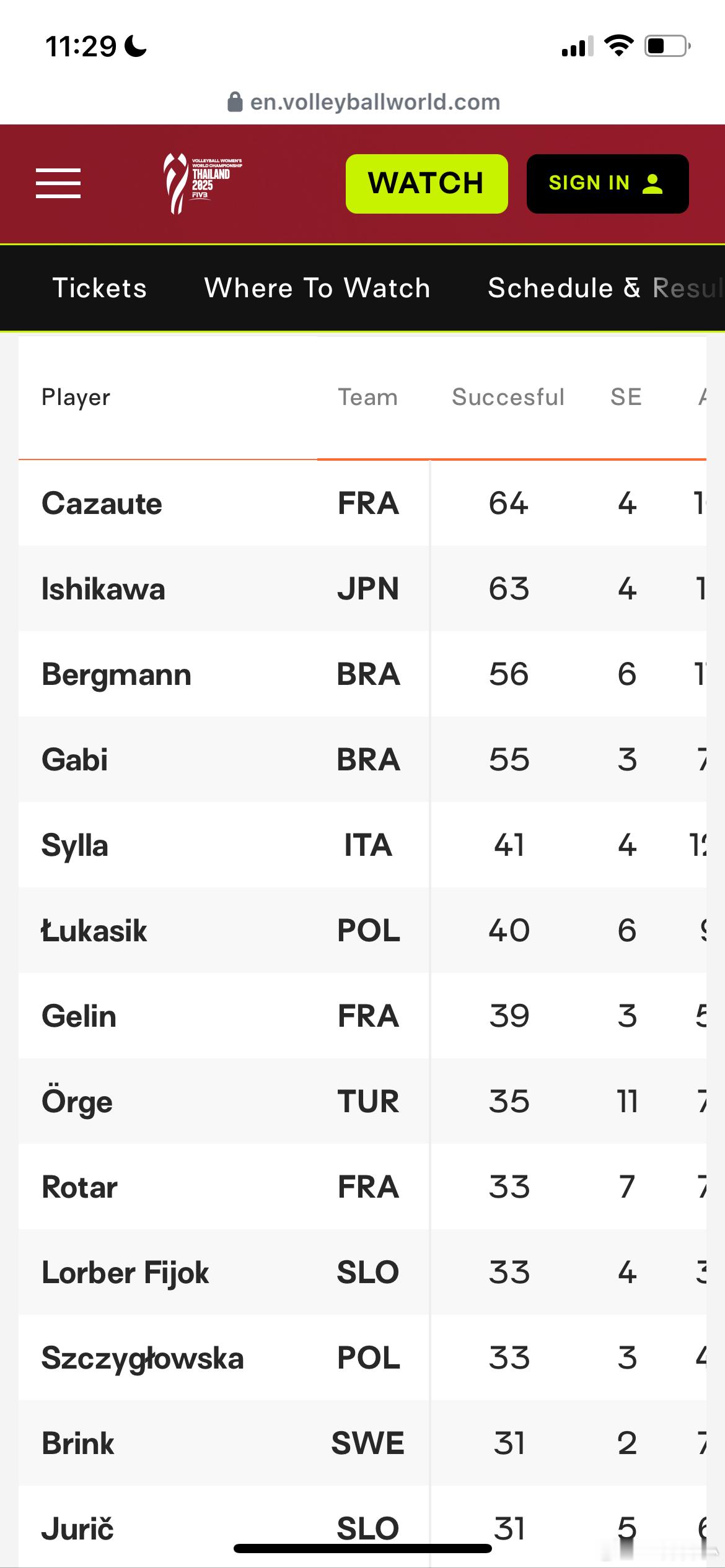Sort table by Team column header
This screenshot has height=1568, width=725.
click(367, 397)
